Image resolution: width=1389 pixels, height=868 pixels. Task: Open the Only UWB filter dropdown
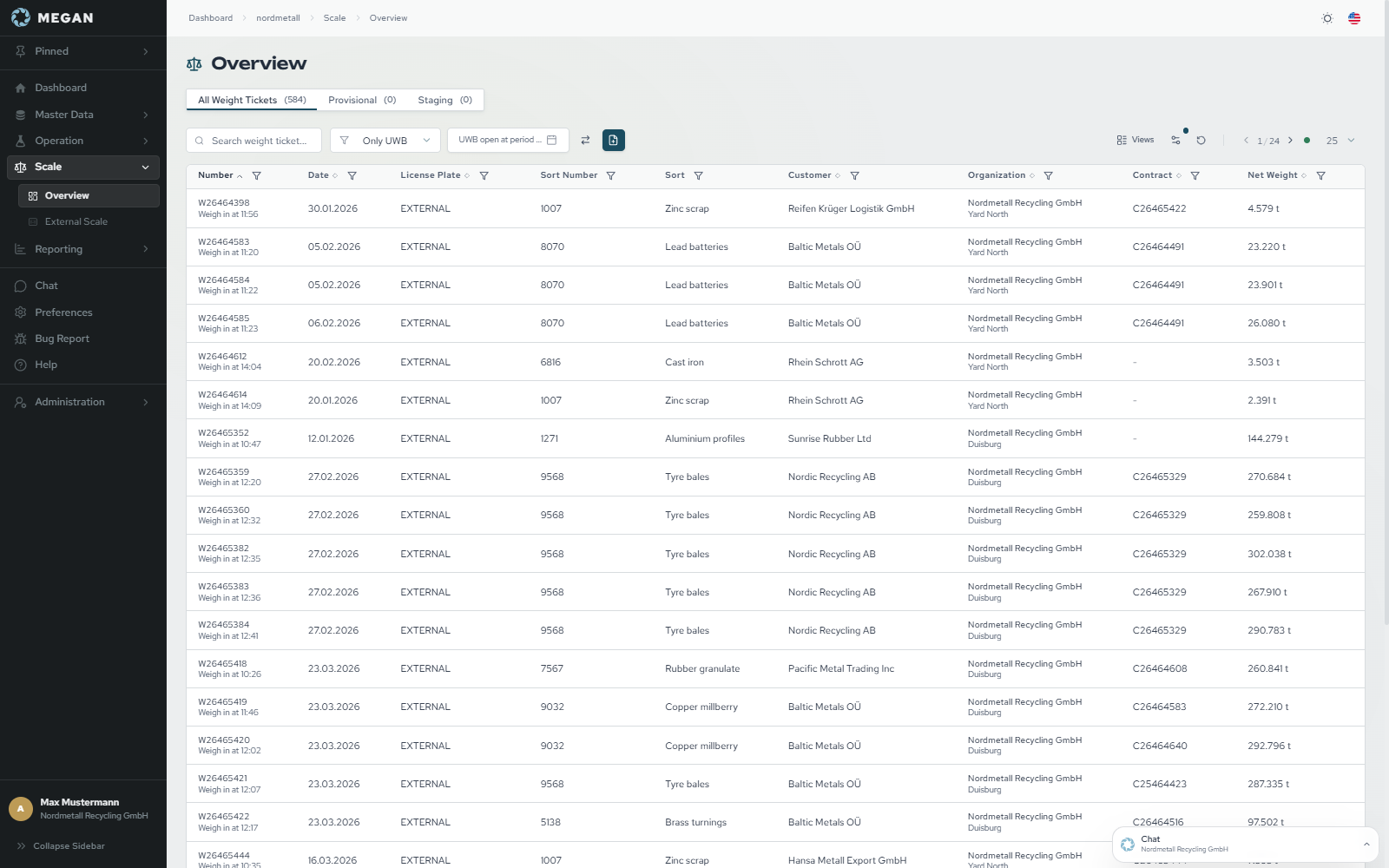pos(385,140)
